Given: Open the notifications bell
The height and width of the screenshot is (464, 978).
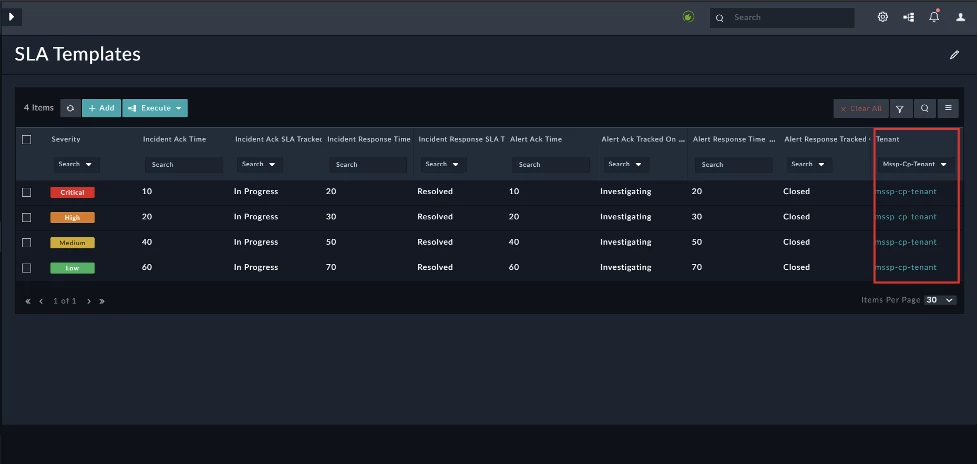Looking at the screenshot, I should pos(934,17).
